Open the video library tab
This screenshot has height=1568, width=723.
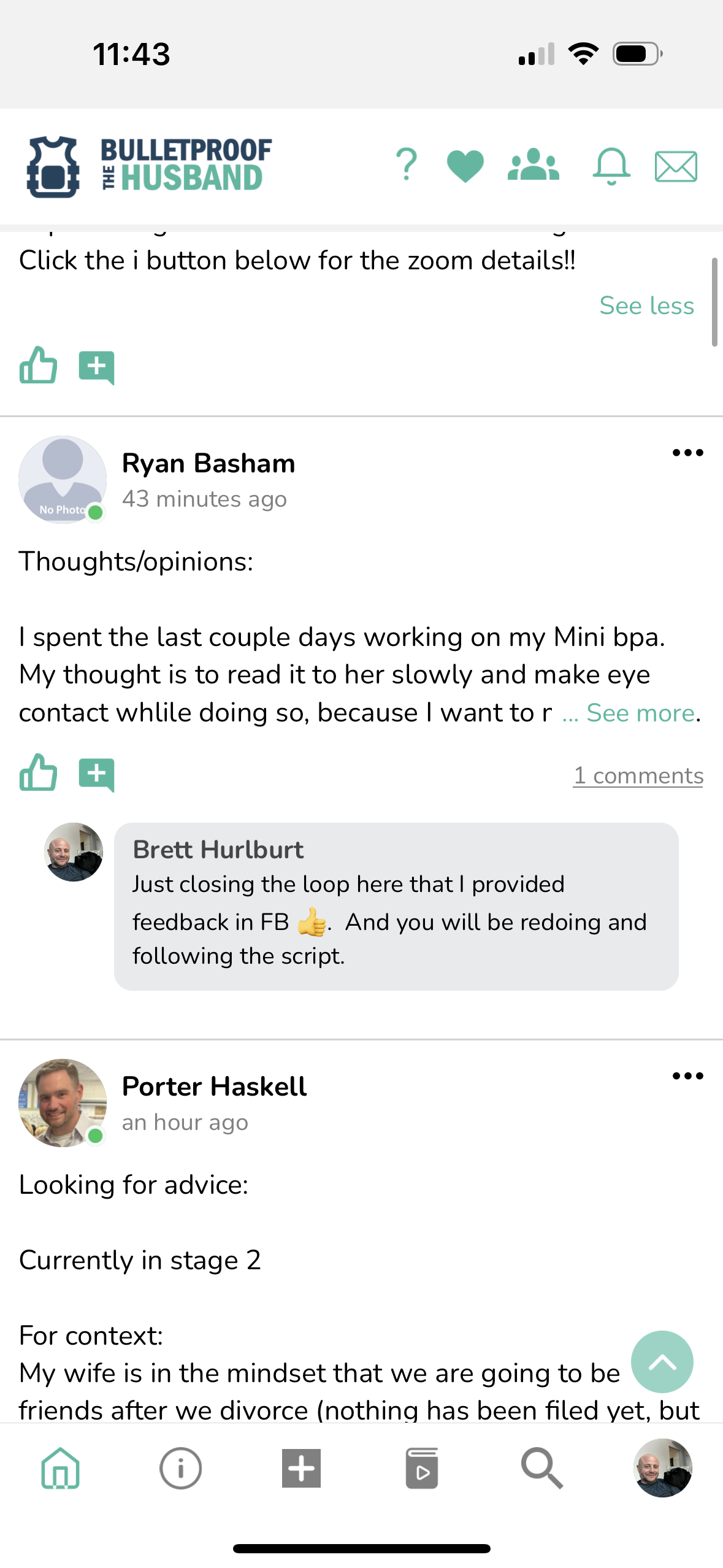[x=422, y=1468]
